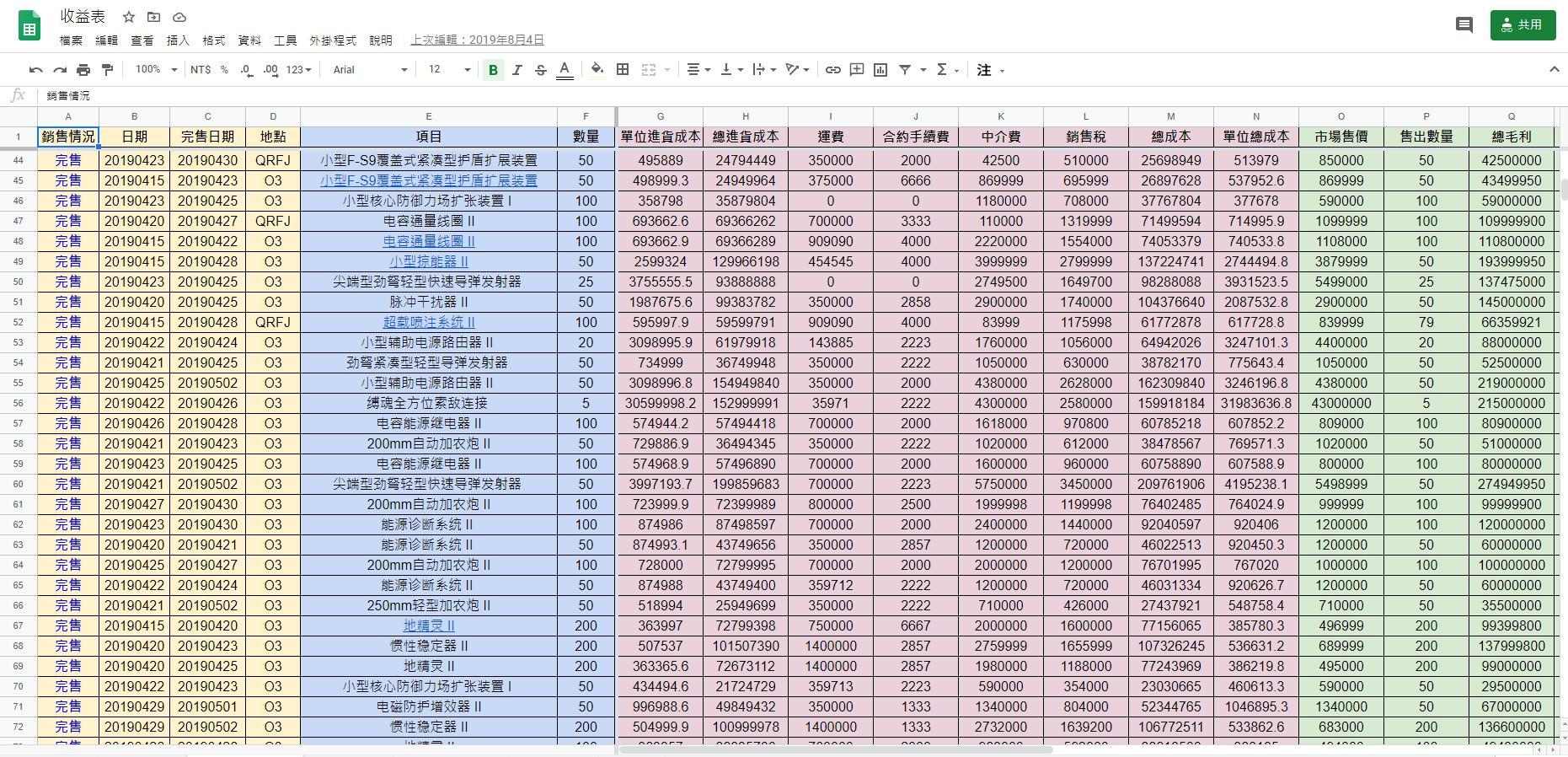Move document with the folder icon
The height and width of the screenshot is (757, 1568).
point(153,17)
